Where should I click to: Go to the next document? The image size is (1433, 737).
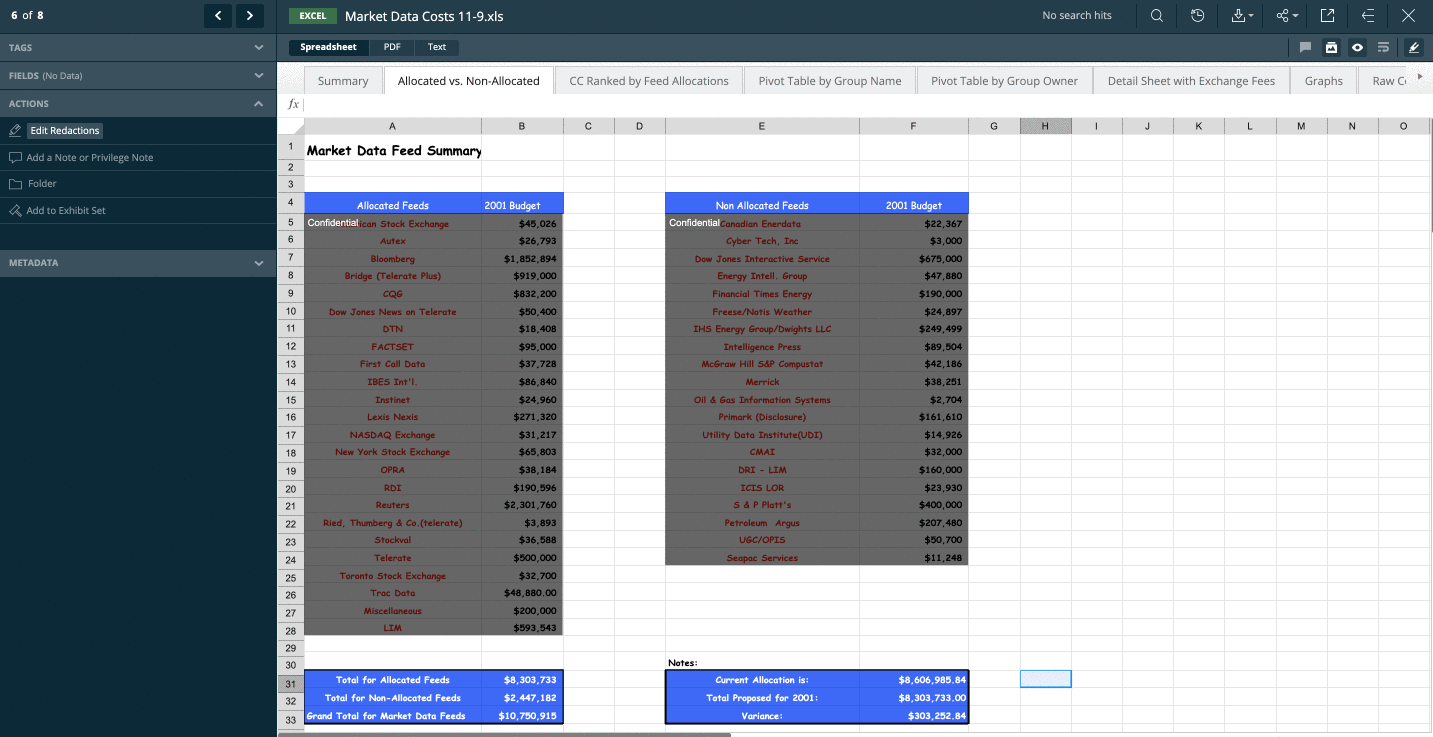(249, 15)
